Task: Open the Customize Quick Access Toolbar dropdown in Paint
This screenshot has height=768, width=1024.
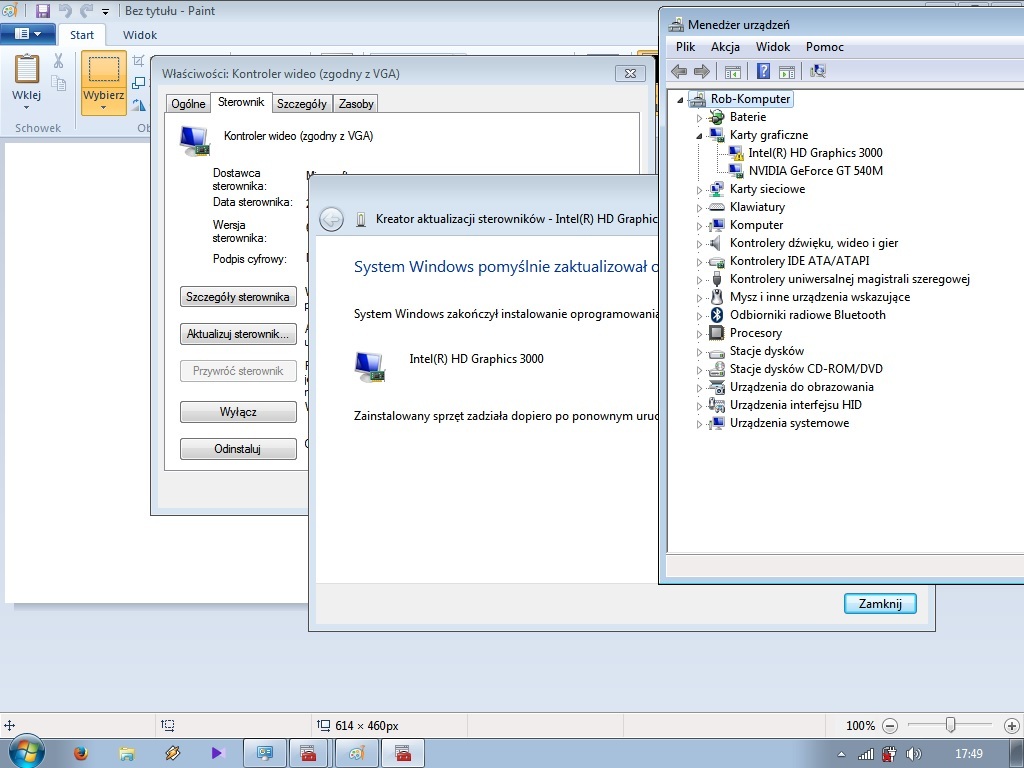Action: (x=105, y=12)
